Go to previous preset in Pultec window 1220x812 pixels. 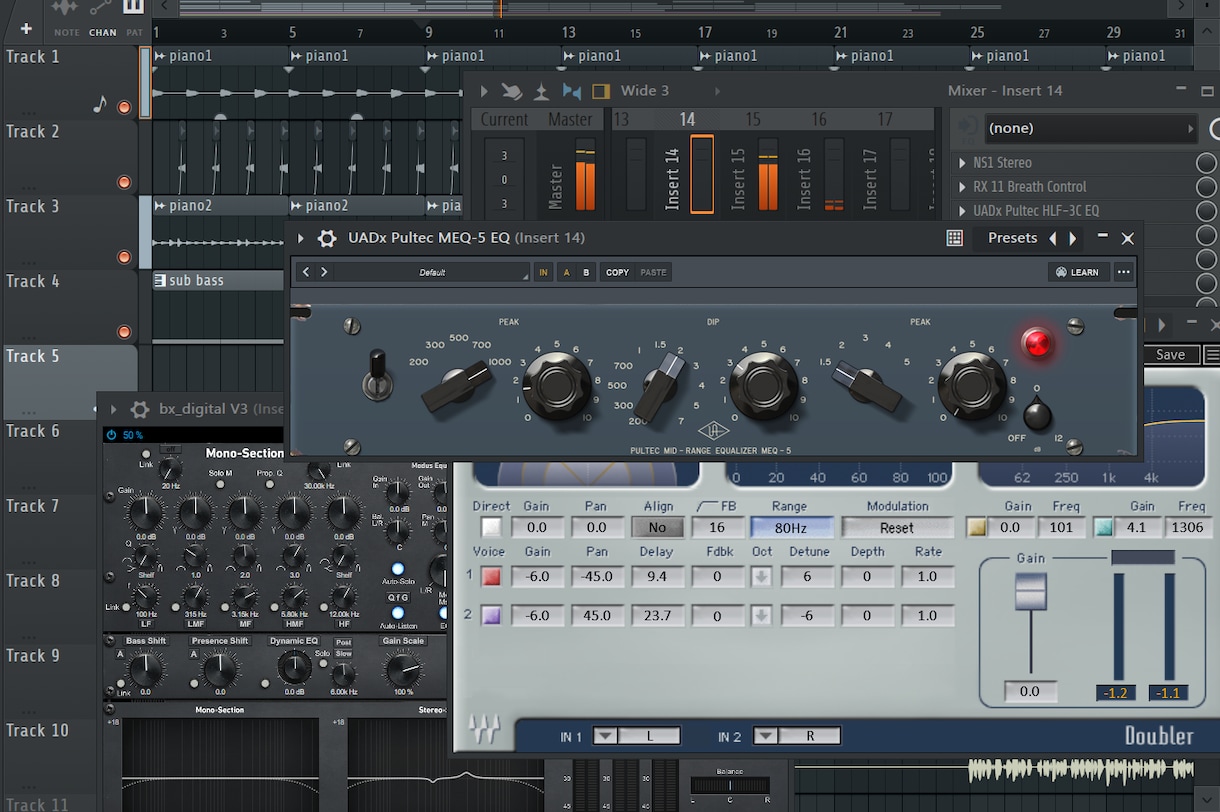[1052, 238]
